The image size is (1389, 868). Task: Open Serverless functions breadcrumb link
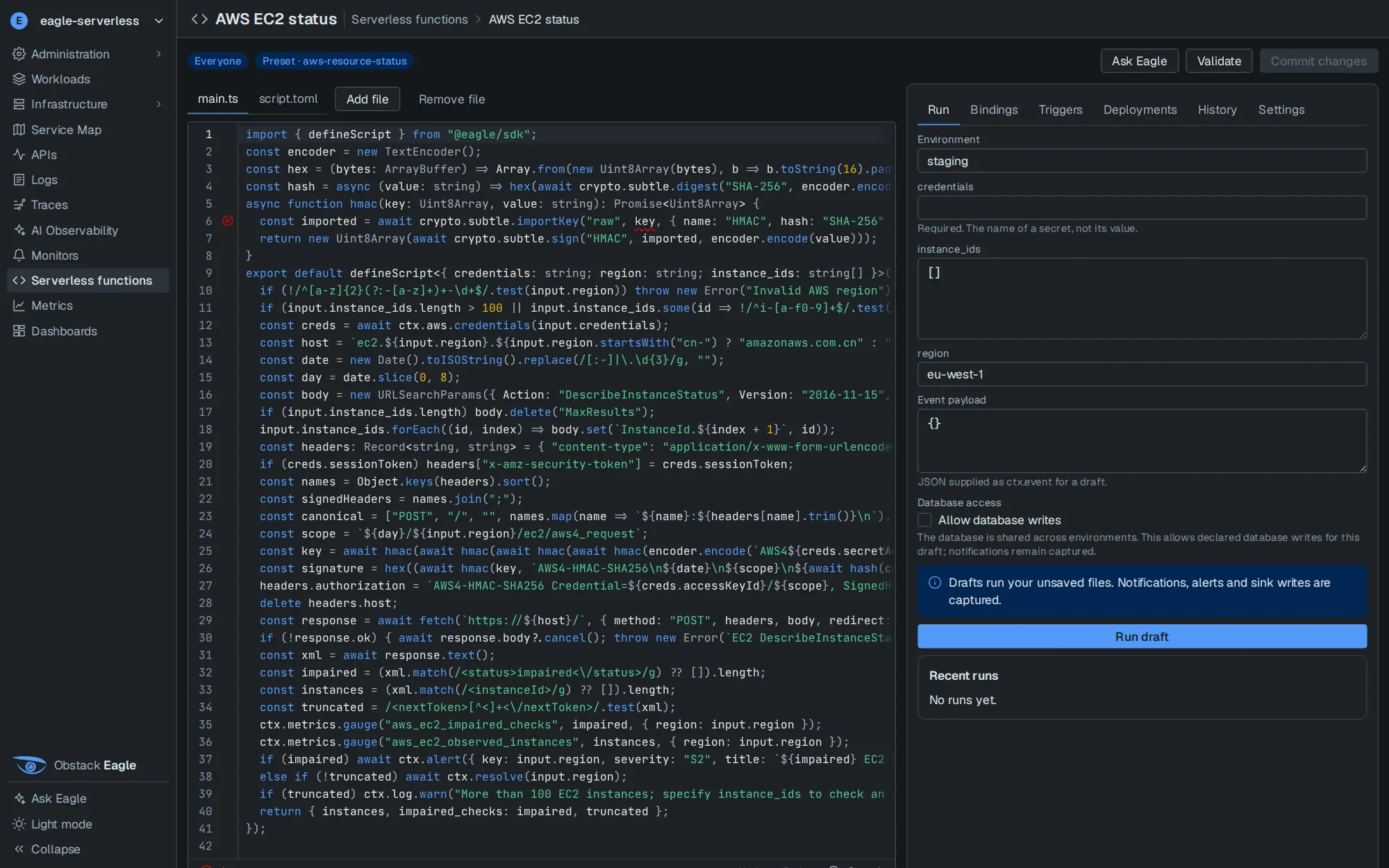(409, 19)
